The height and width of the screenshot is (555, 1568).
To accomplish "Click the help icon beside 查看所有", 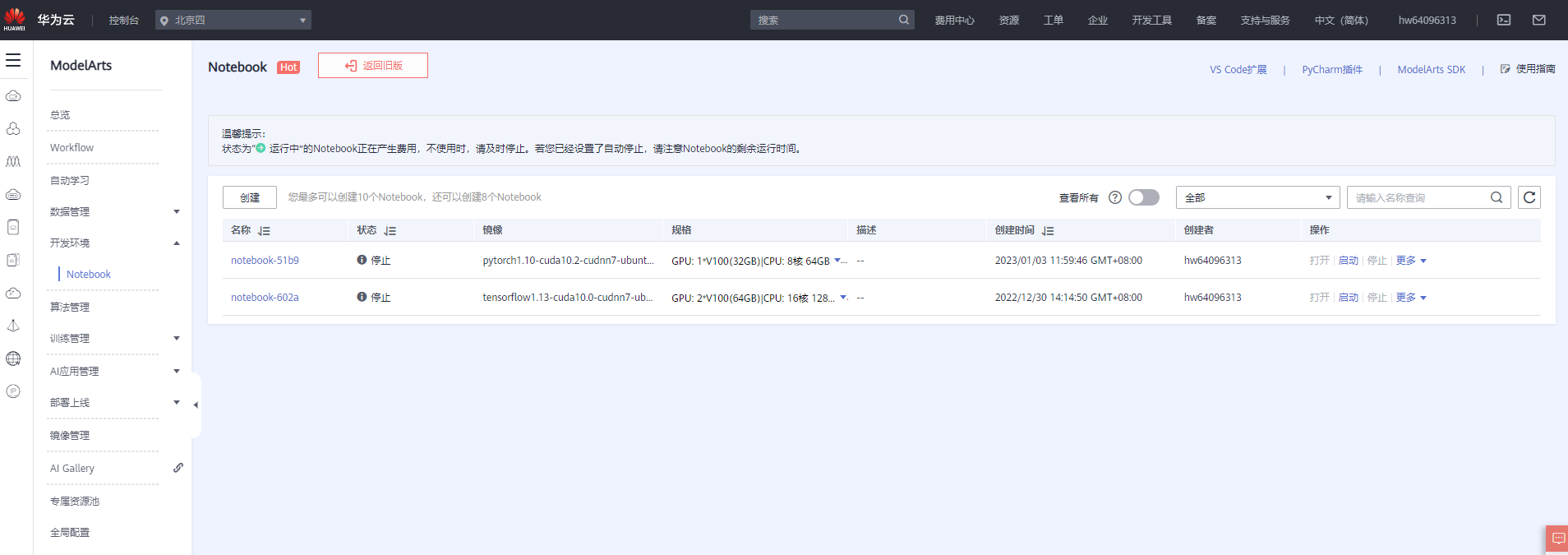I will (1115, 197).
